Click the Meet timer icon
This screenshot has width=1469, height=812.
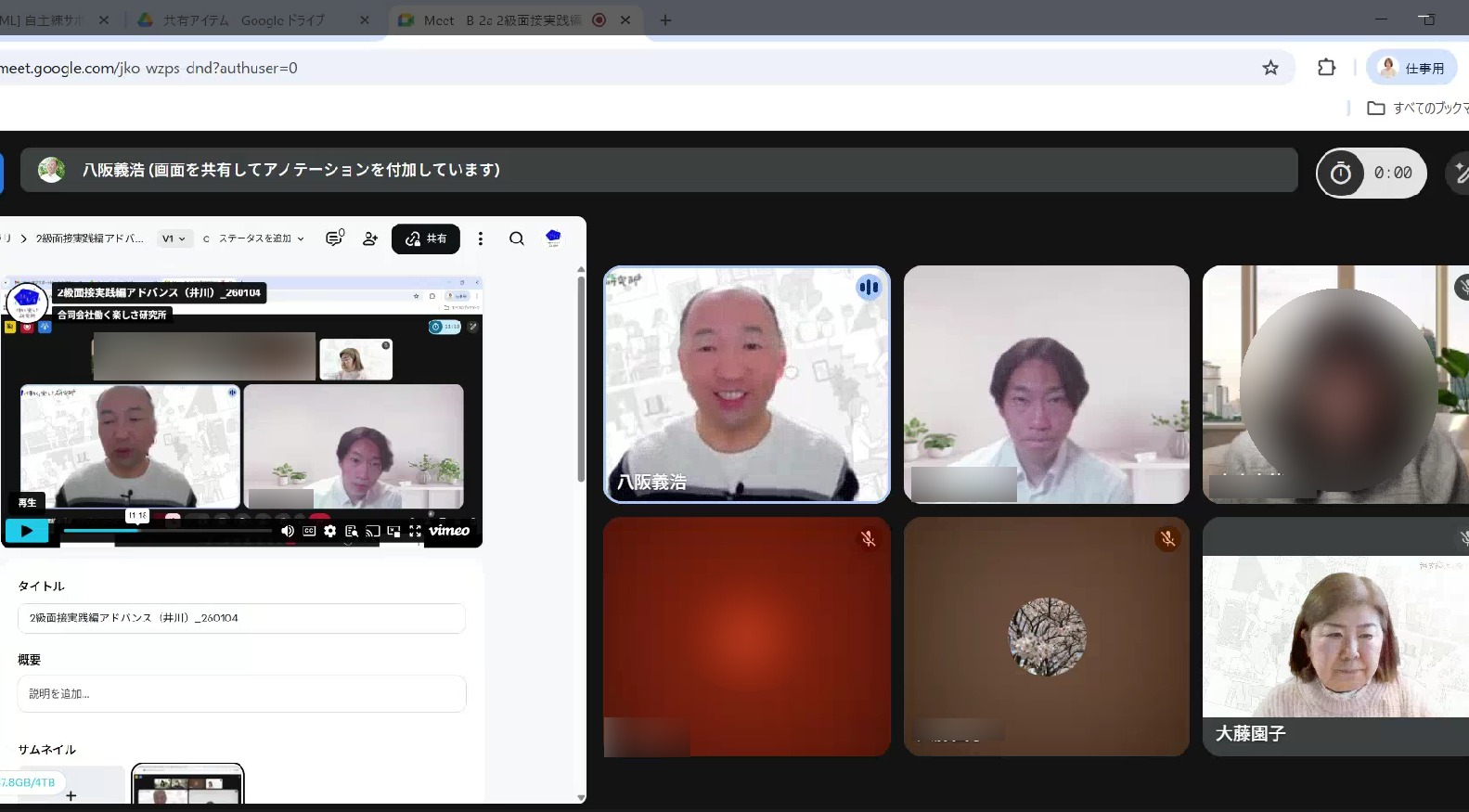1341,173
